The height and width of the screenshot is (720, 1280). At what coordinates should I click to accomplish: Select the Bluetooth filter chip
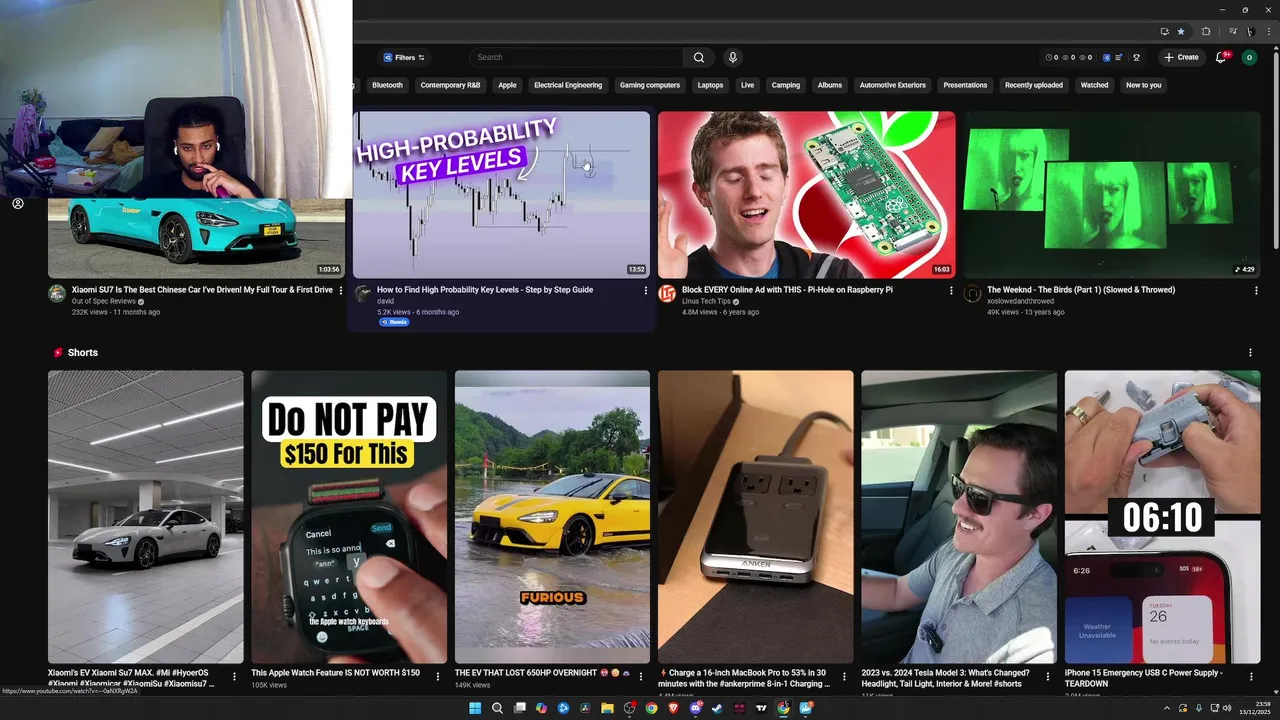pos(387,85)
